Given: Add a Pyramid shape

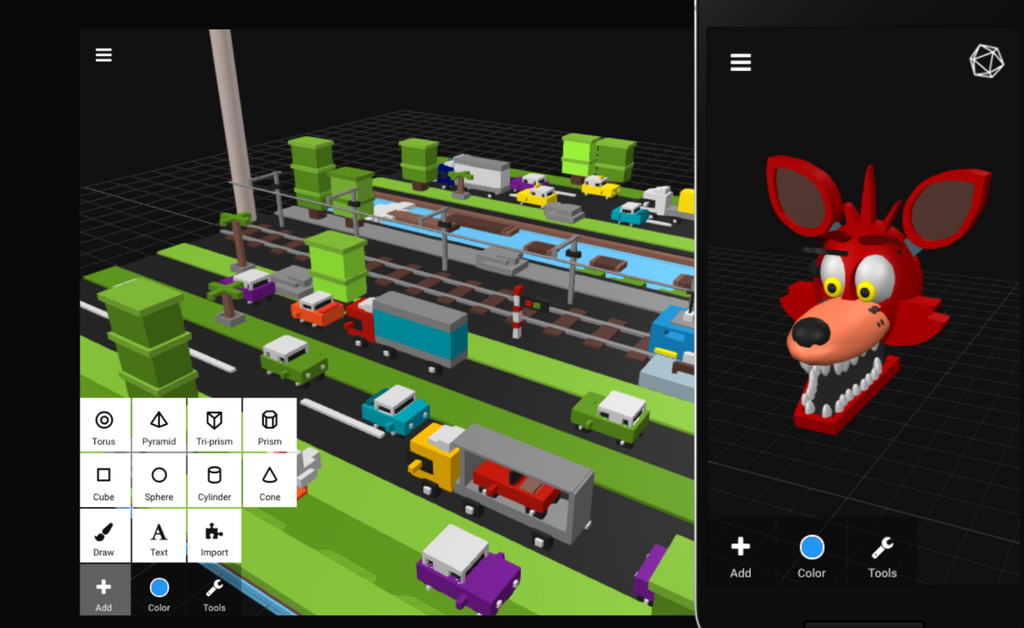Looking at the screenshot, I should 159,426.
